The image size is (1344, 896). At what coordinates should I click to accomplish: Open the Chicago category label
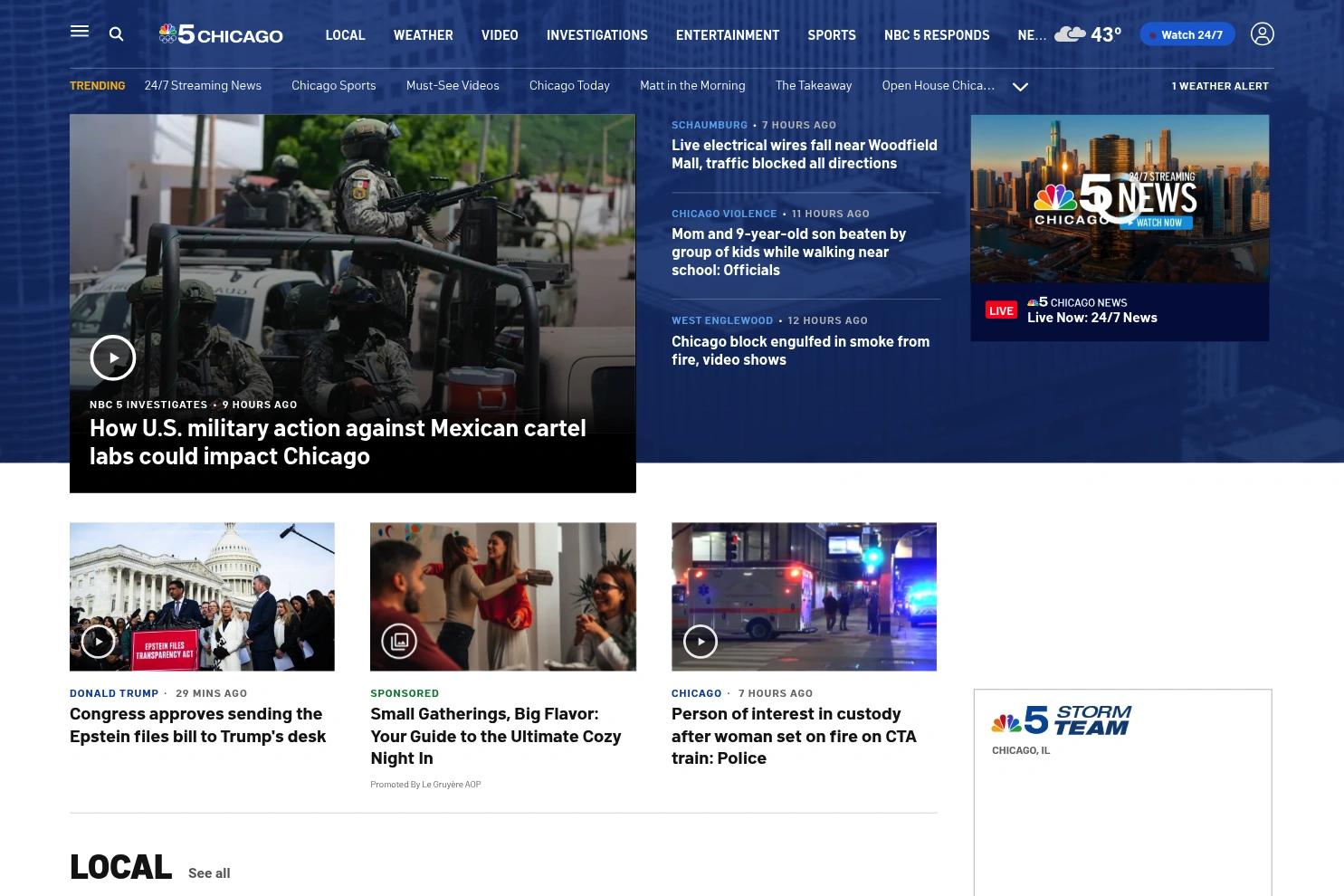[x=697, y=693]
